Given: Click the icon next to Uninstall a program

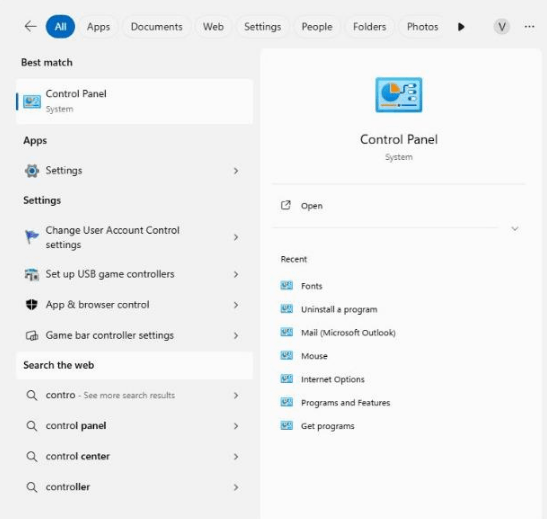Looking at the screenshot, I should point(287,309).
